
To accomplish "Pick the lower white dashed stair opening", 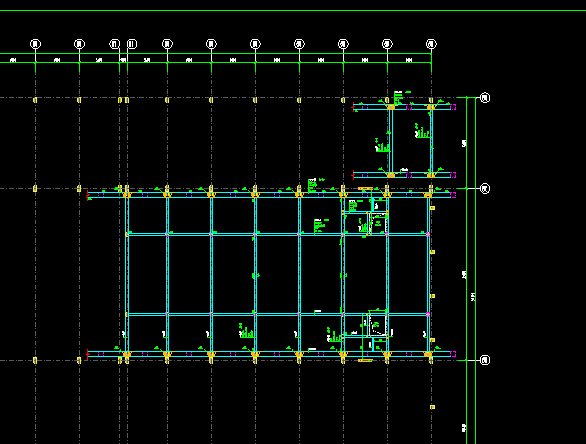I will click(378, 324).
